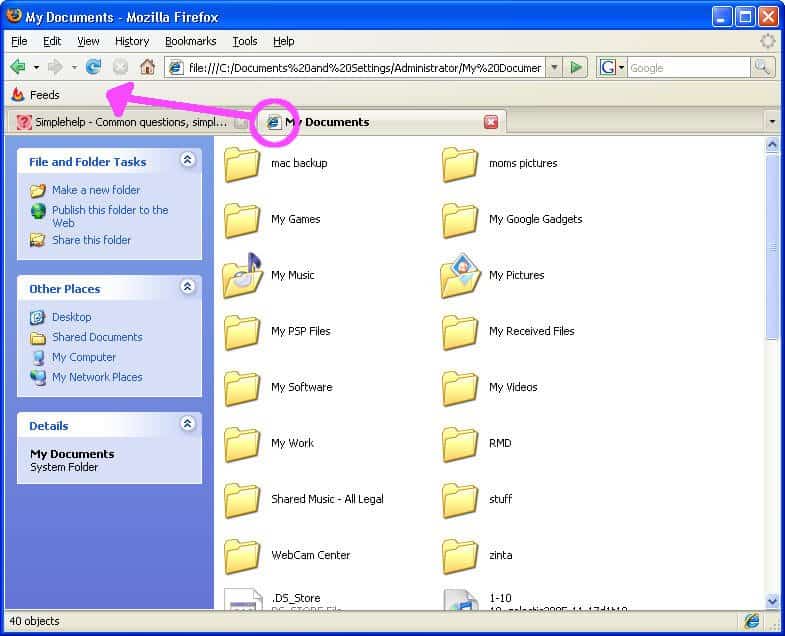Reload the current page
This screenshot has height=636, width=785.
click(x=93, y=67)
